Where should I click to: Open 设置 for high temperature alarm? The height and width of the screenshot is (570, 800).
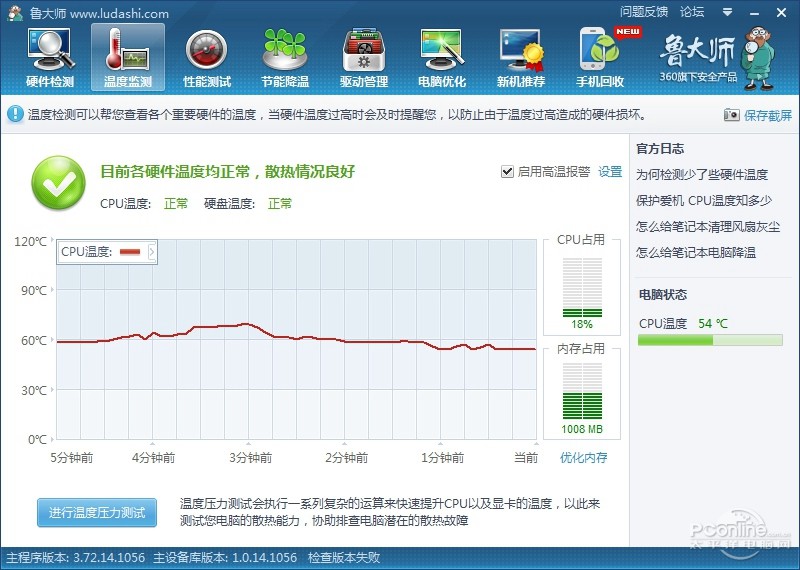click(610, 171)
